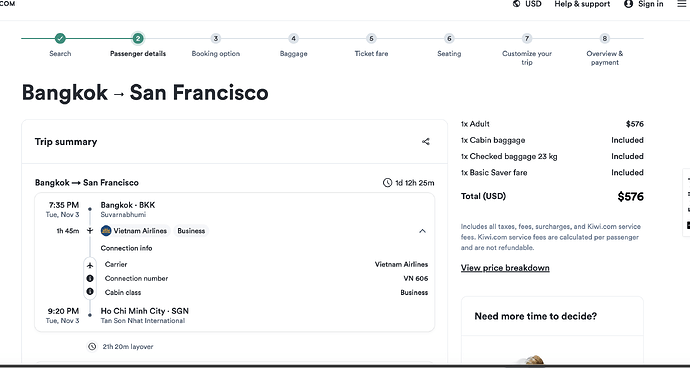Collapse the Vietnam Airlines connection info

[422, 231]
